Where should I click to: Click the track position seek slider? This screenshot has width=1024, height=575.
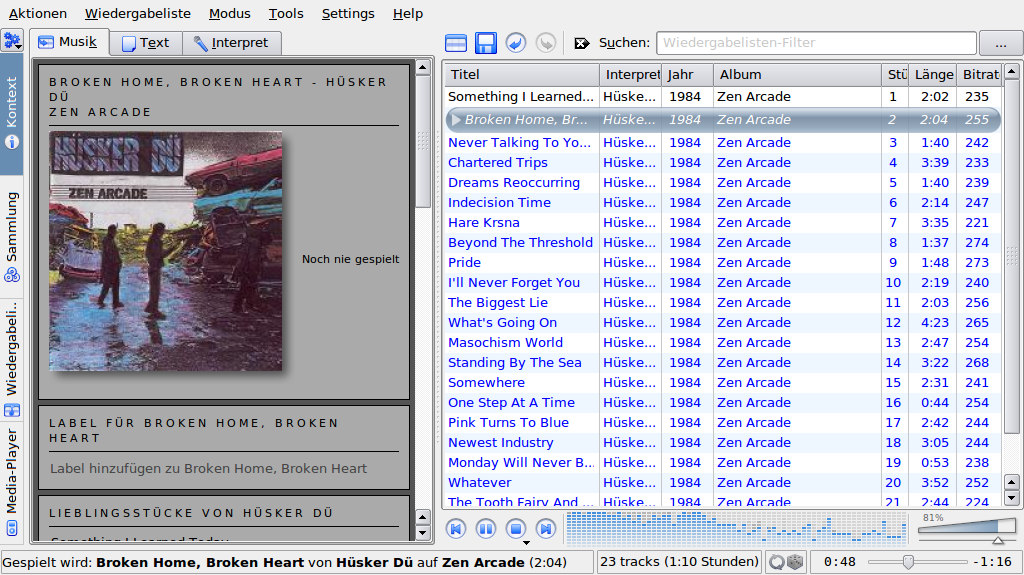tap(918, 562)
